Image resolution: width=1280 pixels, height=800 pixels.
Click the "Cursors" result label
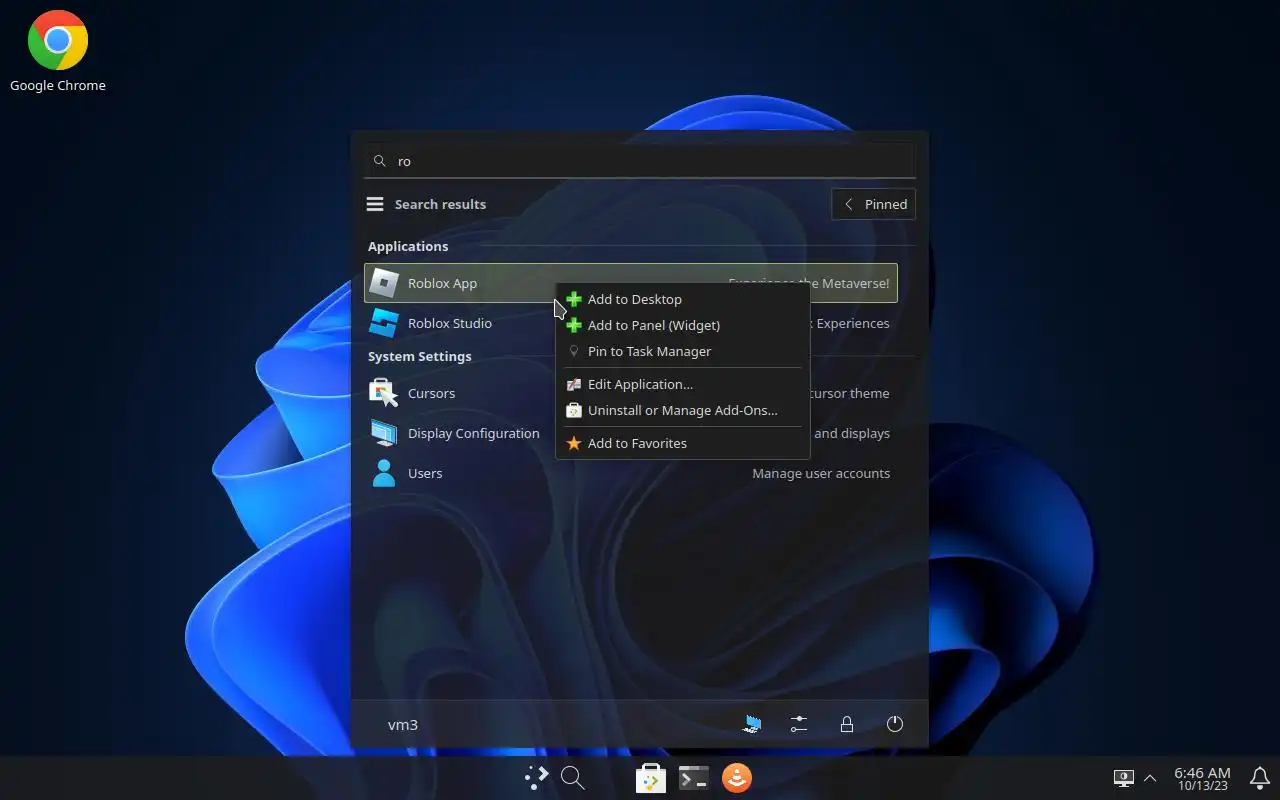[x=431, y=393]
